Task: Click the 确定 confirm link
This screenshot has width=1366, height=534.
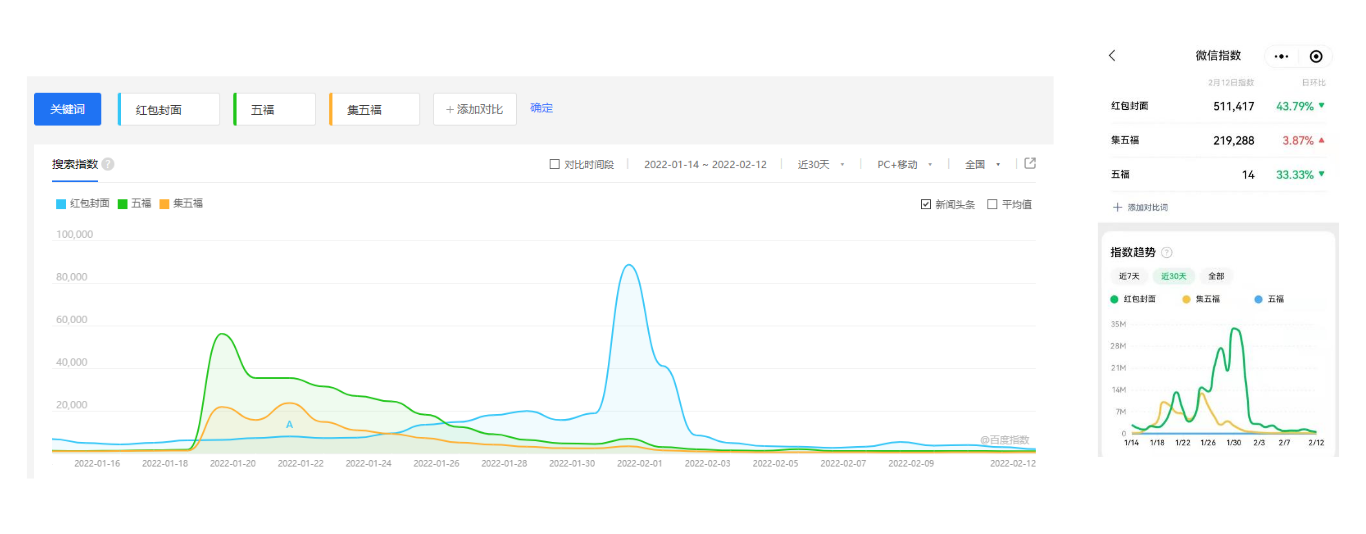Action: point(541,108)
